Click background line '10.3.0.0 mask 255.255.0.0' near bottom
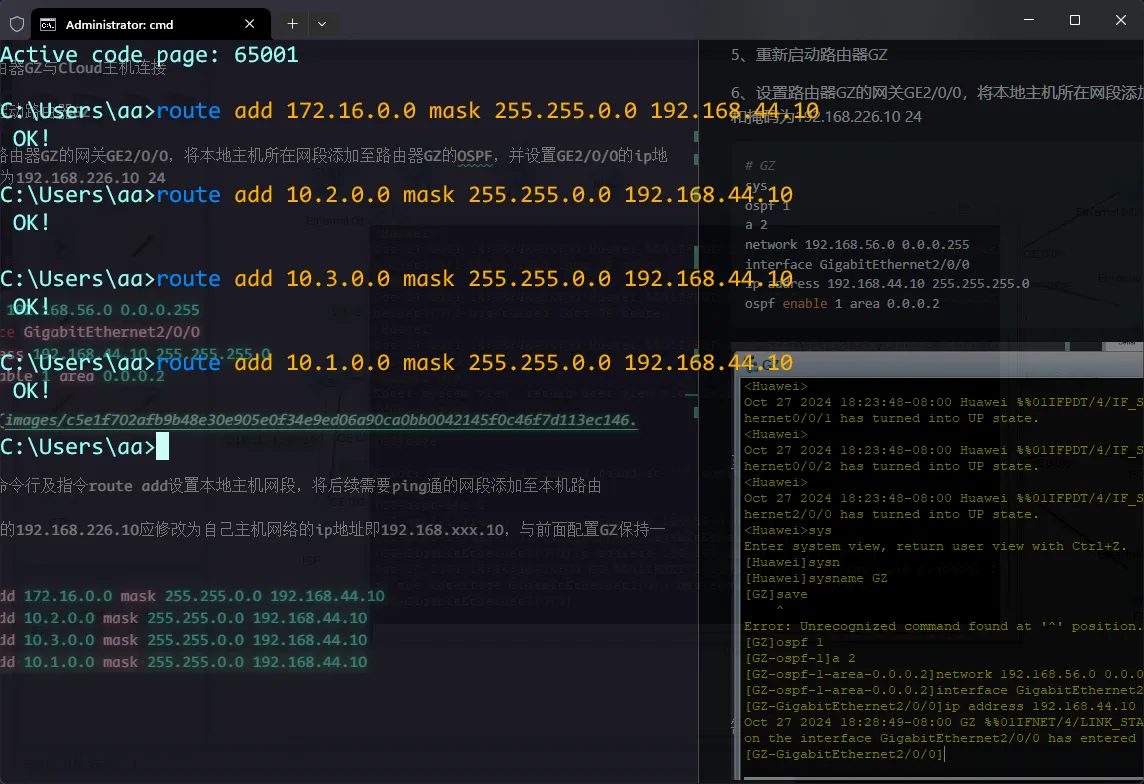This screenshot has width=1144, height=784. [x=134, y=640]
